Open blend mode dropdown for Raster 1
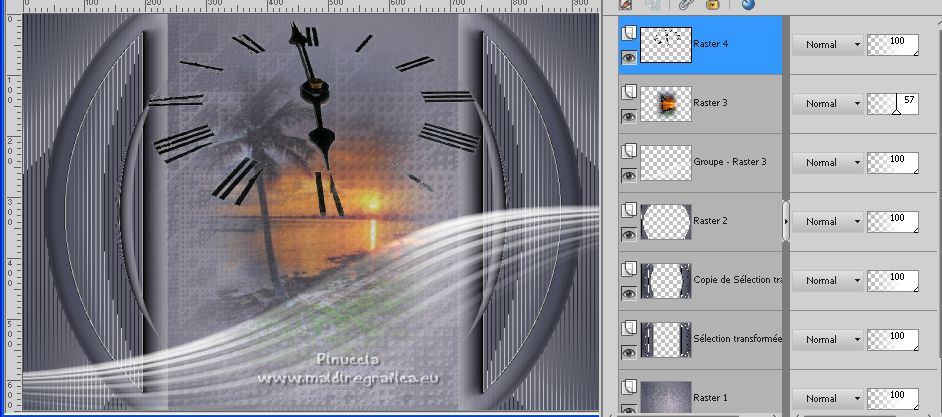The width and height of the screenshot is (942, 417). pyautogui.click(x=828, y=398)
